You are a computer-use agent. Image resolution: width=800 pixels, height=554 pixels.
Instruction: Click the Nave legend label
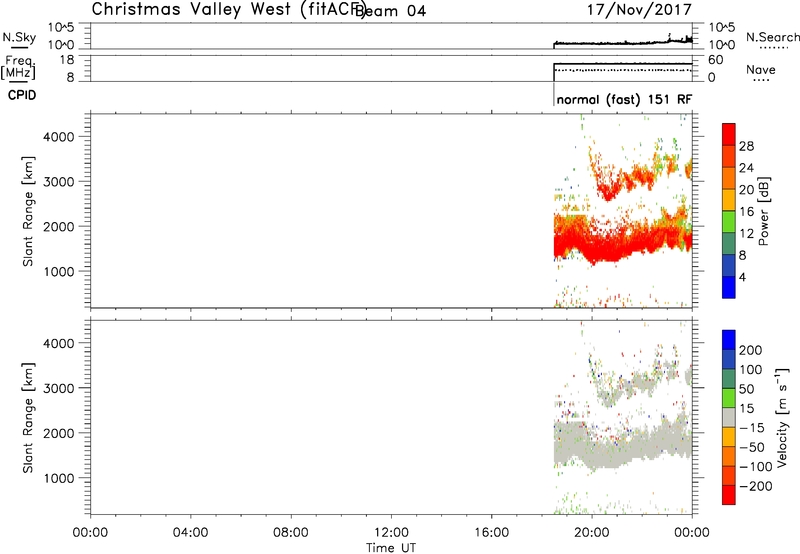761,69
